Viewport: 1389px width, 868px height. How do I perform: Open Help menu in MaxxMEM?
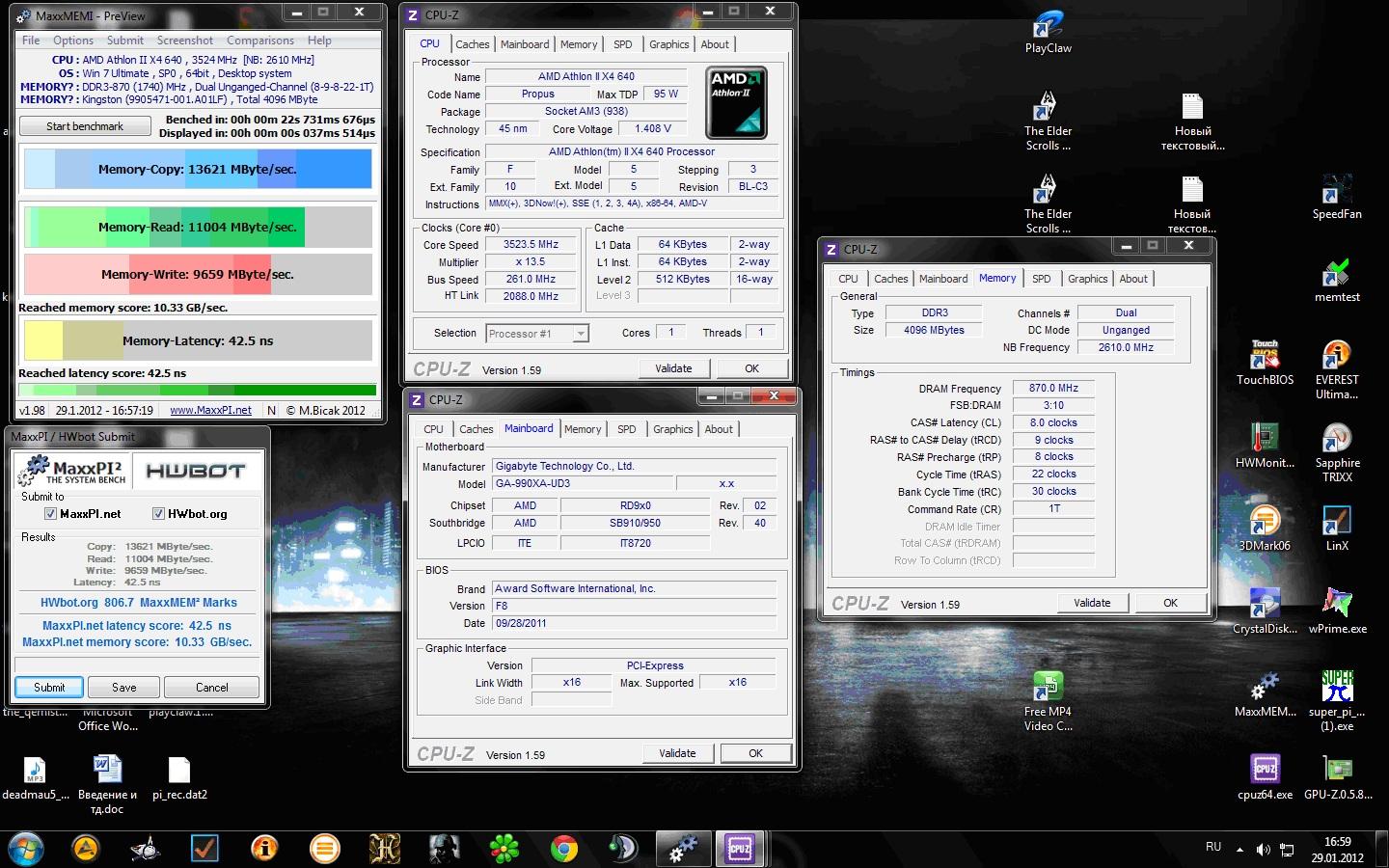[x=319, y=41]
